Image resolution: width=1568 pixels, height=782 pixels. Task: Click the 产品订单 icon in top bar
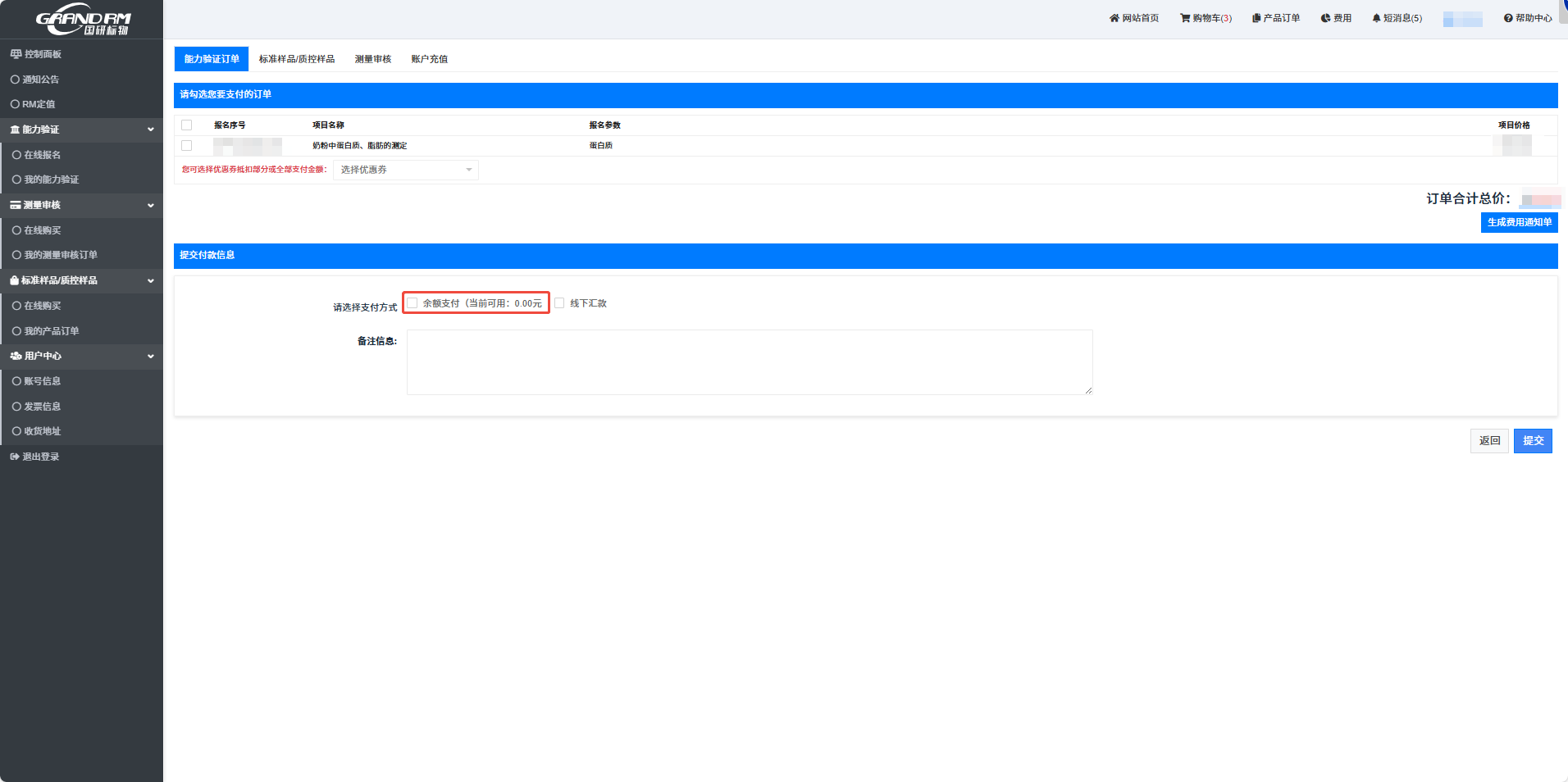coord(1256,18)
